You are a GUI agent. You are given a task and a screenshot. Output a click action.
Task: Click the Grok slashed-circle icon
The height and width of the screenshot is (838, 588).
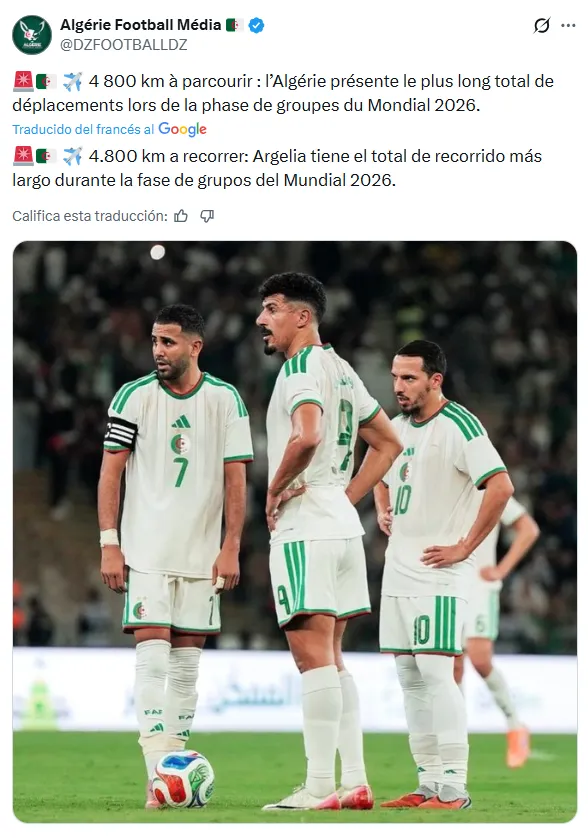pos(541,25)
